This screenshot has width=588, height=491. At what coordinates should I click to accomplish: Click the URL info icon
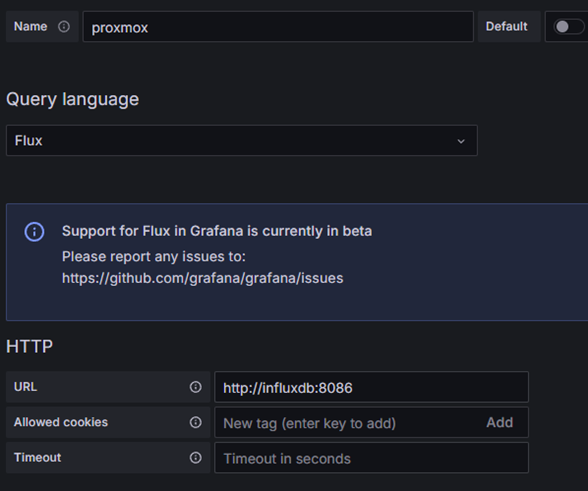(x=195, y=387)
